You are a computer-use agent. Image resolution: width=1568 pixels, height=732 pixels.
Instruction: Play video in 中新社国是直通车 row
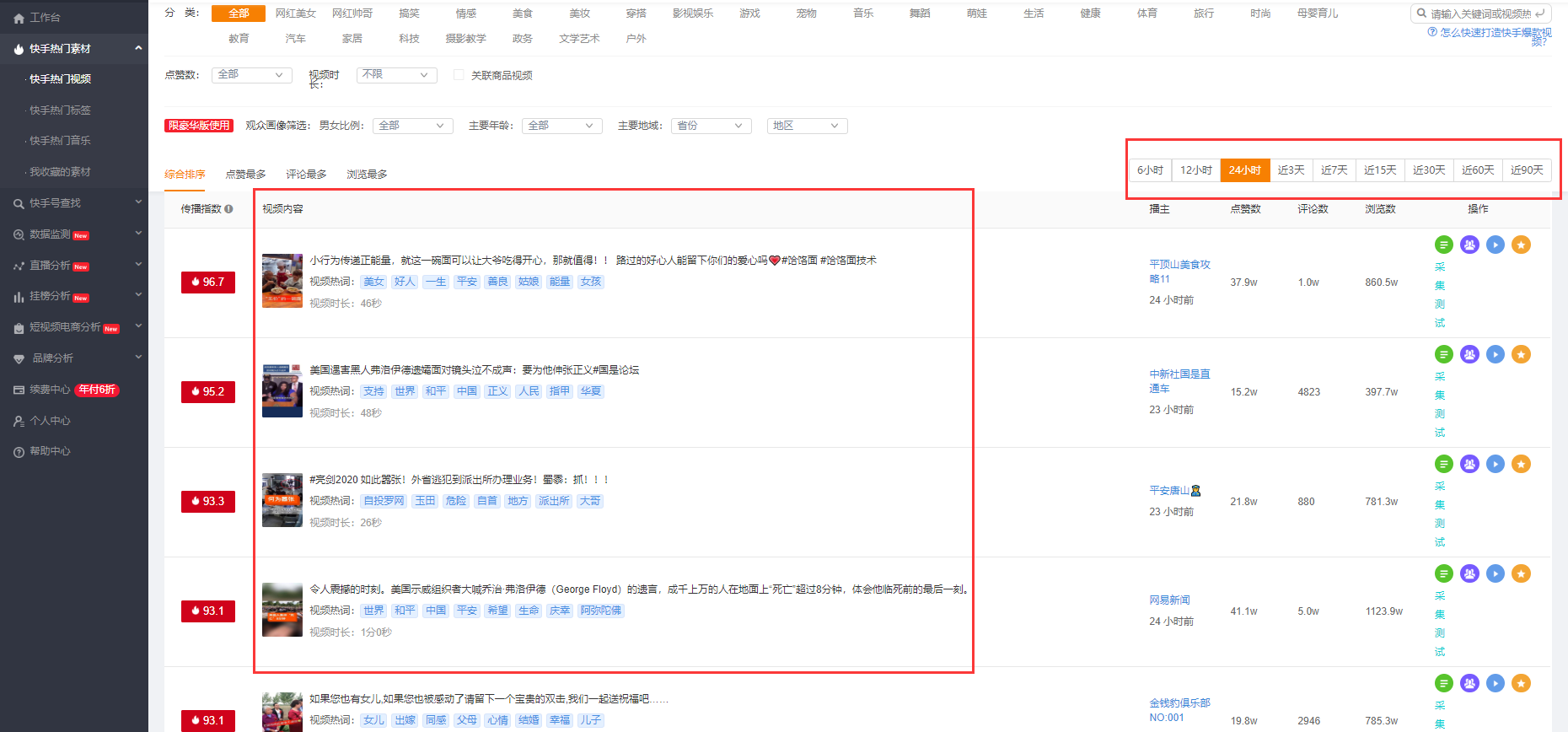[x=1496, y=354]
